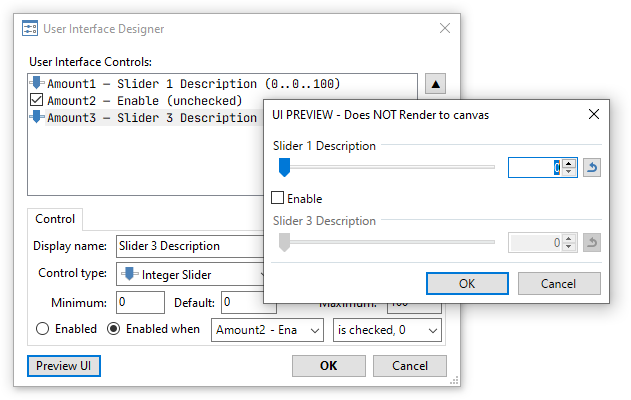Open the 'is checked, 0' condition dropdown
This screenshot has height=400, width=631.
pyautogui.click(x=388, y=329)
